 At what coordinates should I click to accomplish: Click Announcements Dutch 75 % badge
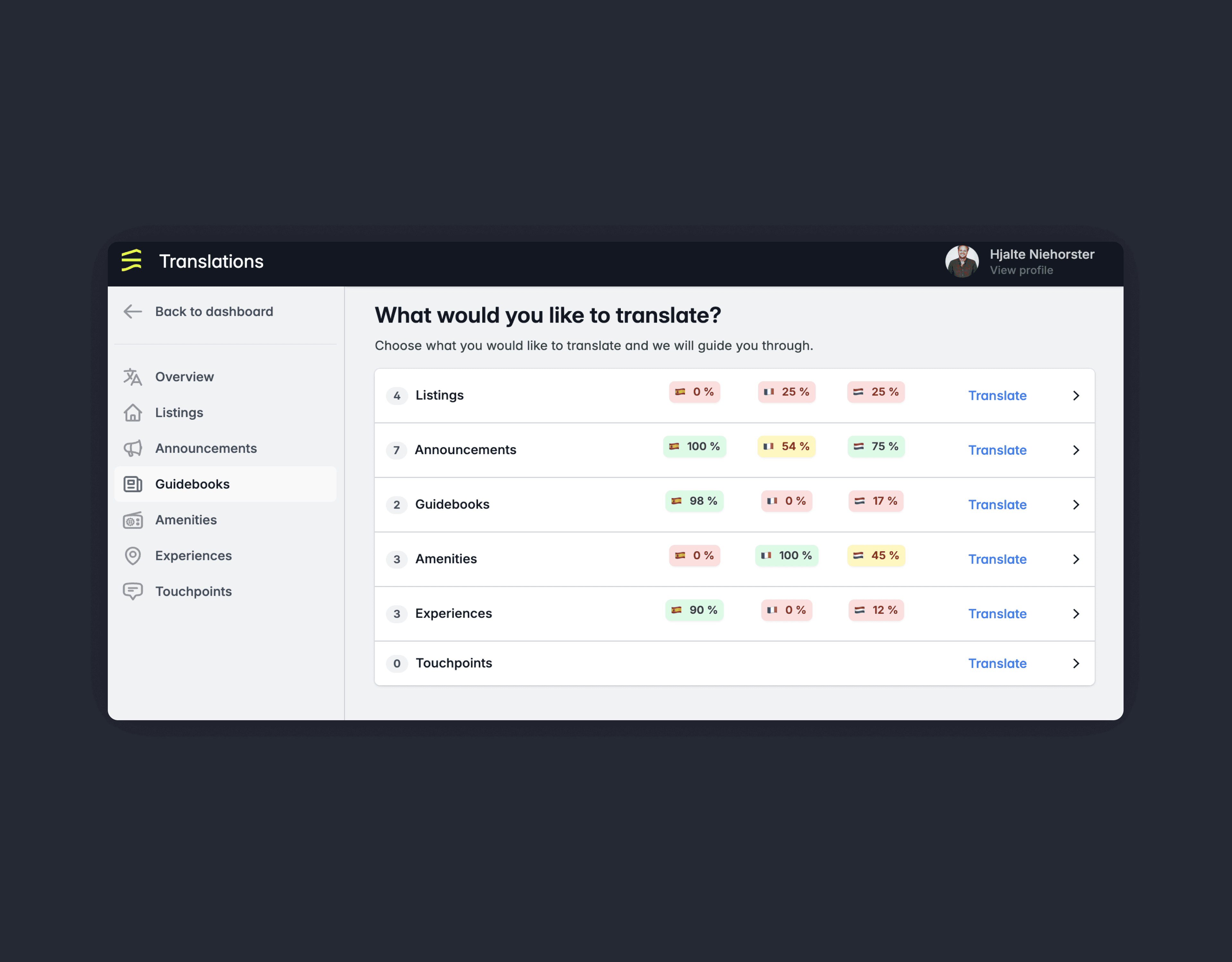[876, 446]
